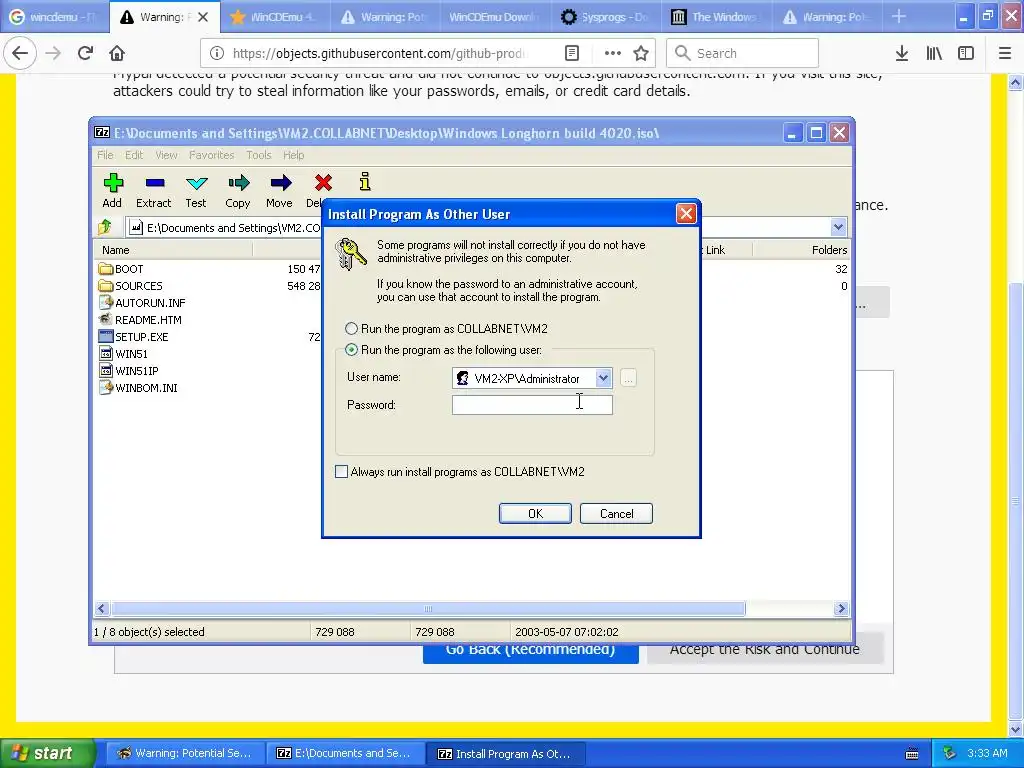Select AUTORUN.INF in the file list
This screenshot has width=1024, height=768.
pyautogui.click(x=150, y=302)
